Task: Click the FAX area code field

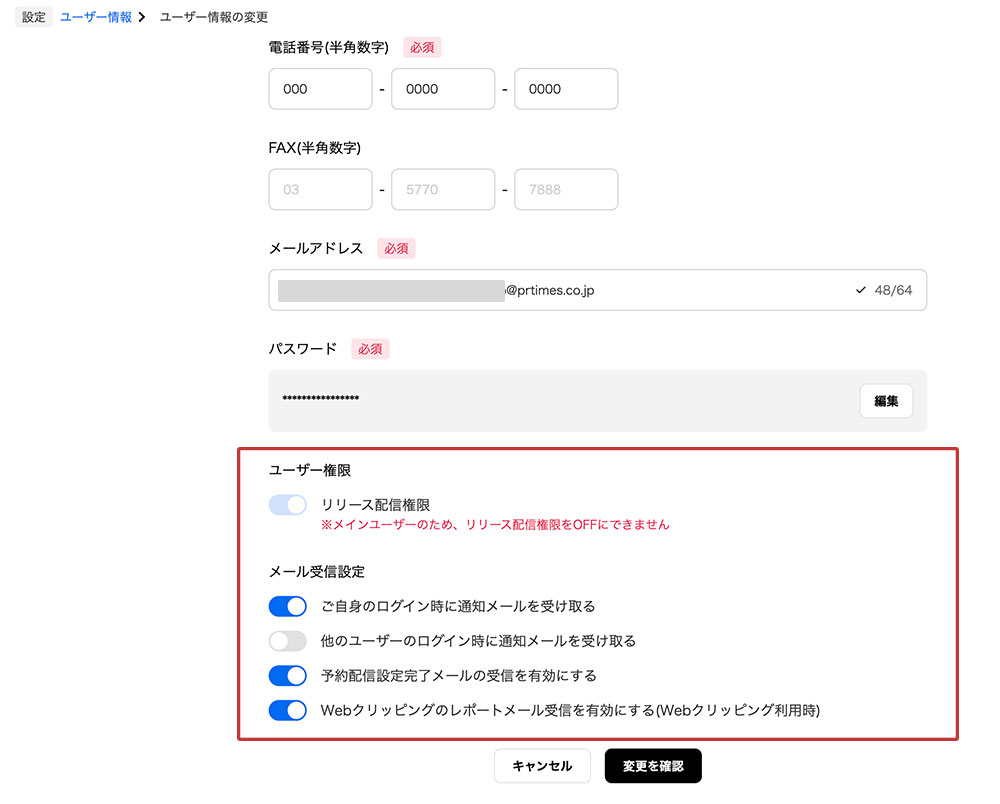Action: [x=320, y=189]
